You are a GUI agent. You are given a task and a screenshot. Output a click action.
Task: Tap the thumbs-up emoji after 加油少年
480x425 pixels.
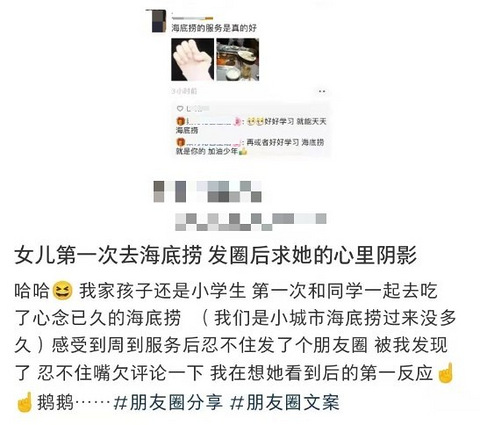click(x=243, y=151)
